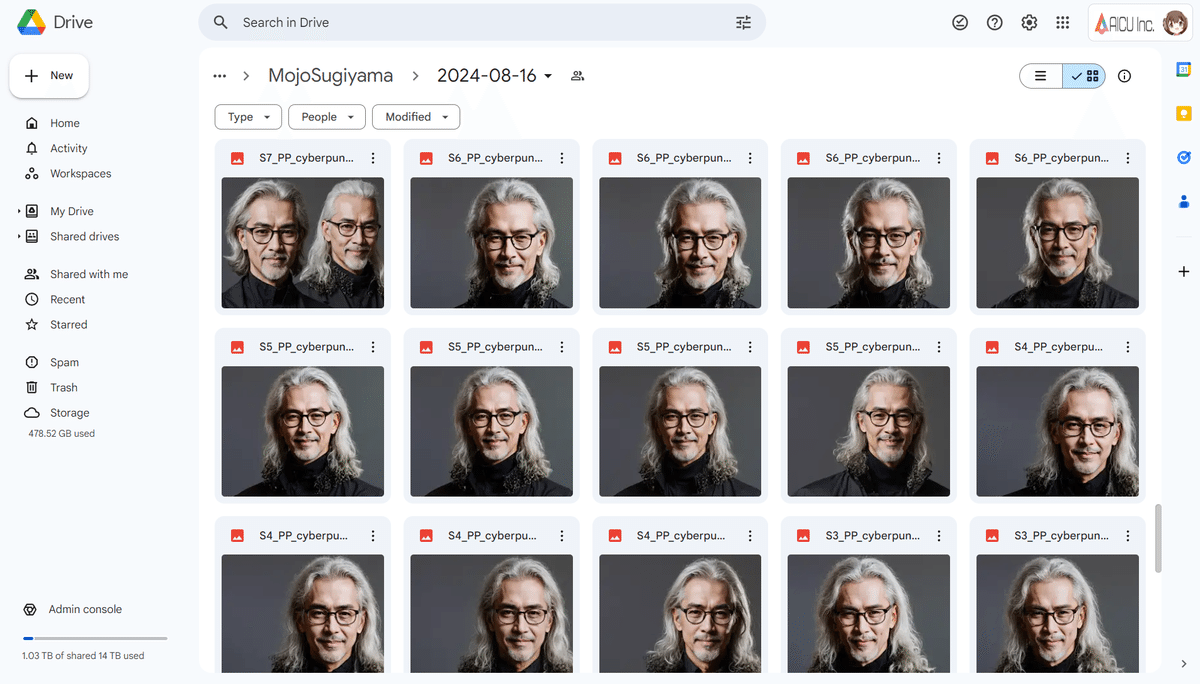Click the get add-ons plus icon

pos(1183,271)
